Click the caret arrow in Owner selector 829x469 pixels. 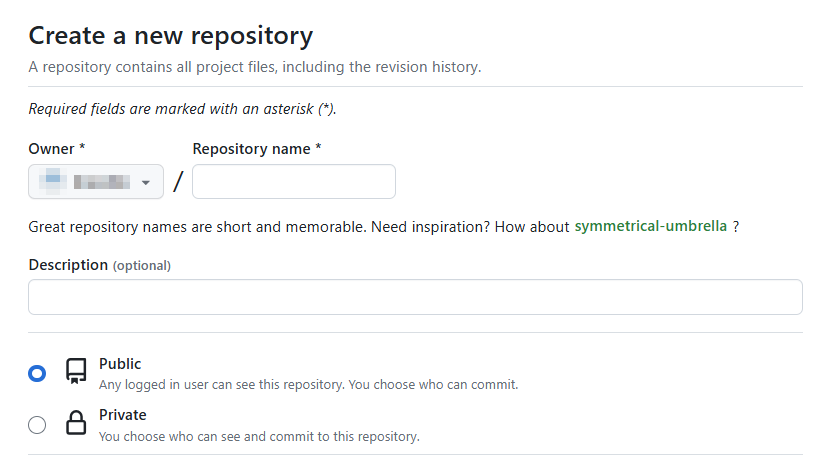(x=146, y=183)
